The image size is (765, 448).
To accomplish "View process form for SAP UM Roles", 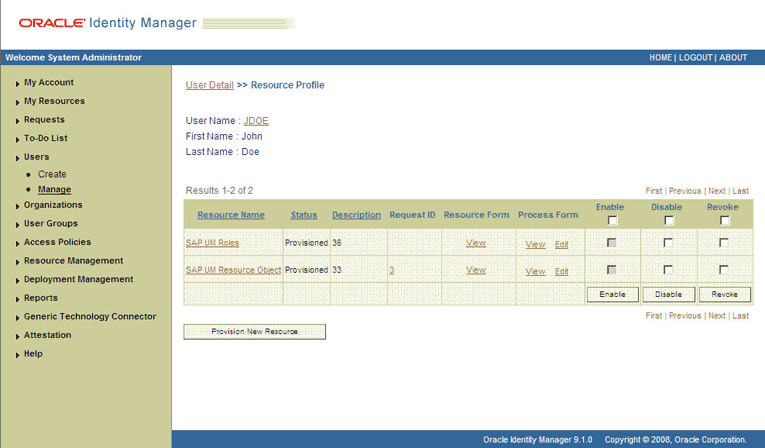I will (535, 244).
